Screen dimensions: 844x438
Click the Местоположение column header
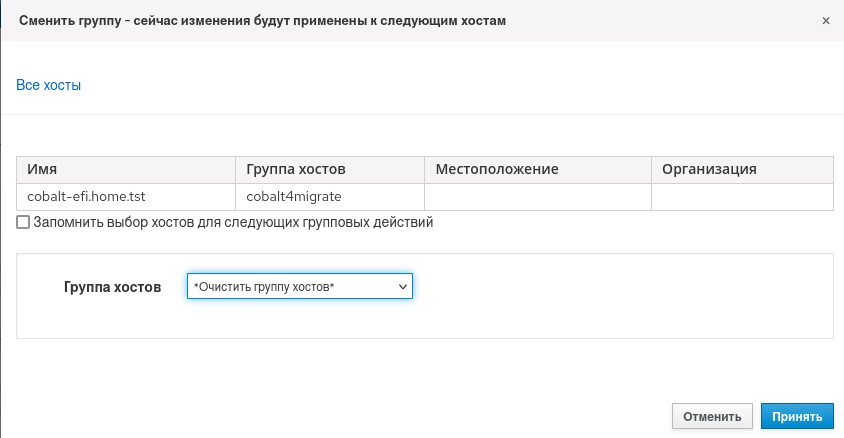pyautogui.click(x=496, y=169)
